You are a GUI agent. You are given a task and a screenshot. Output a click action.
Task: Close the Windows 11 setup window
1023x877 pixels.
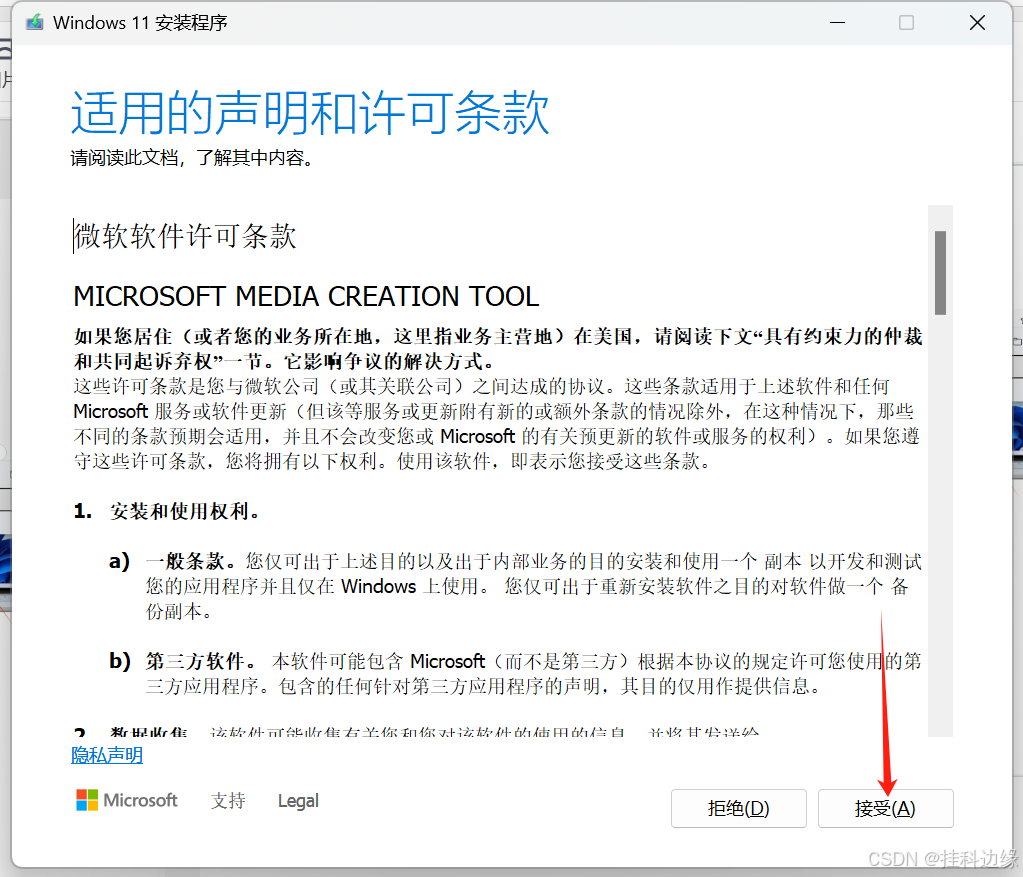(x=977, y=23)
